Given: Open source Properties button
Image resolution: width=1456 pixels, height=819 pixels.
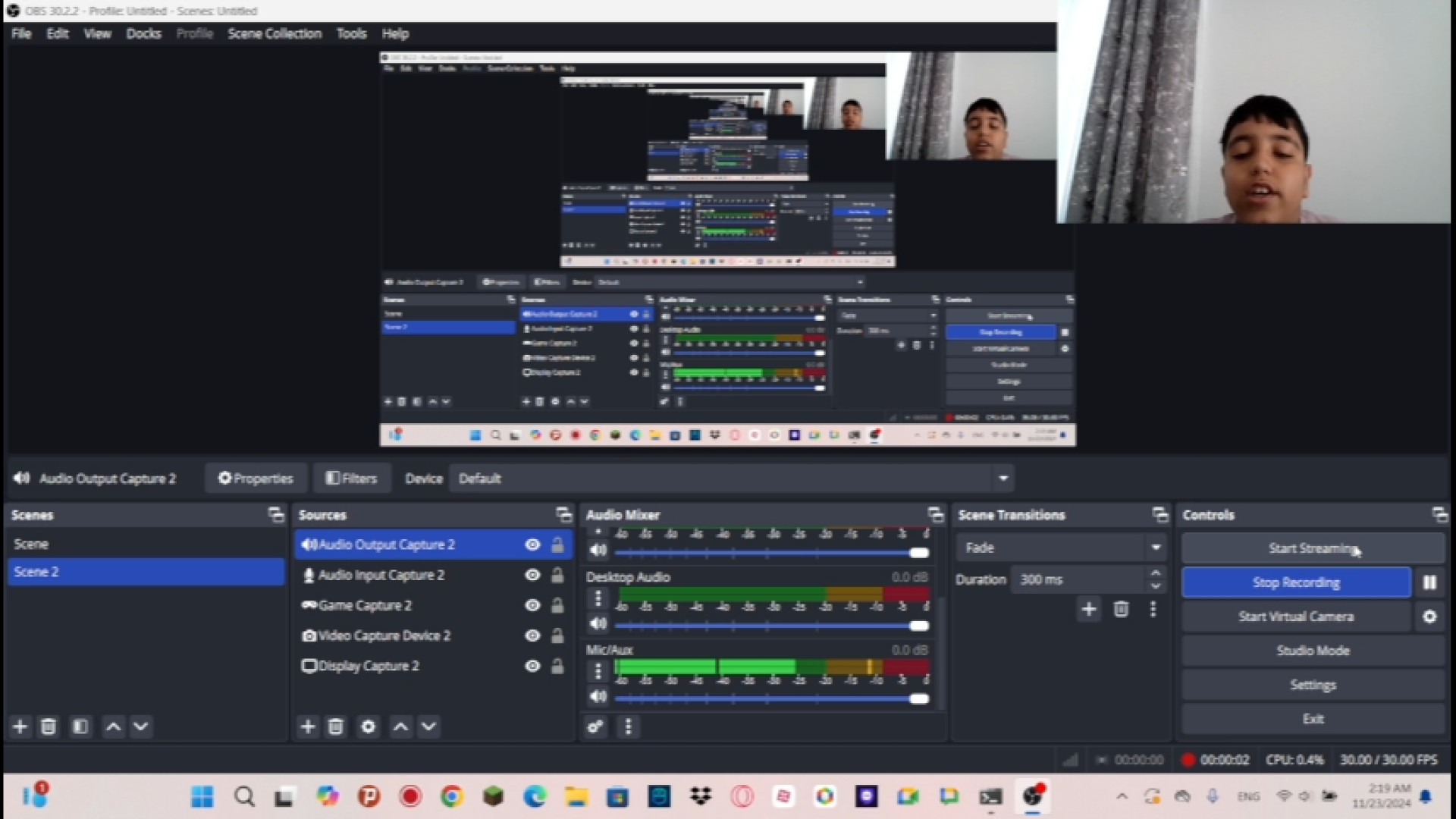Looking at the screenshot, I should 256,479.
